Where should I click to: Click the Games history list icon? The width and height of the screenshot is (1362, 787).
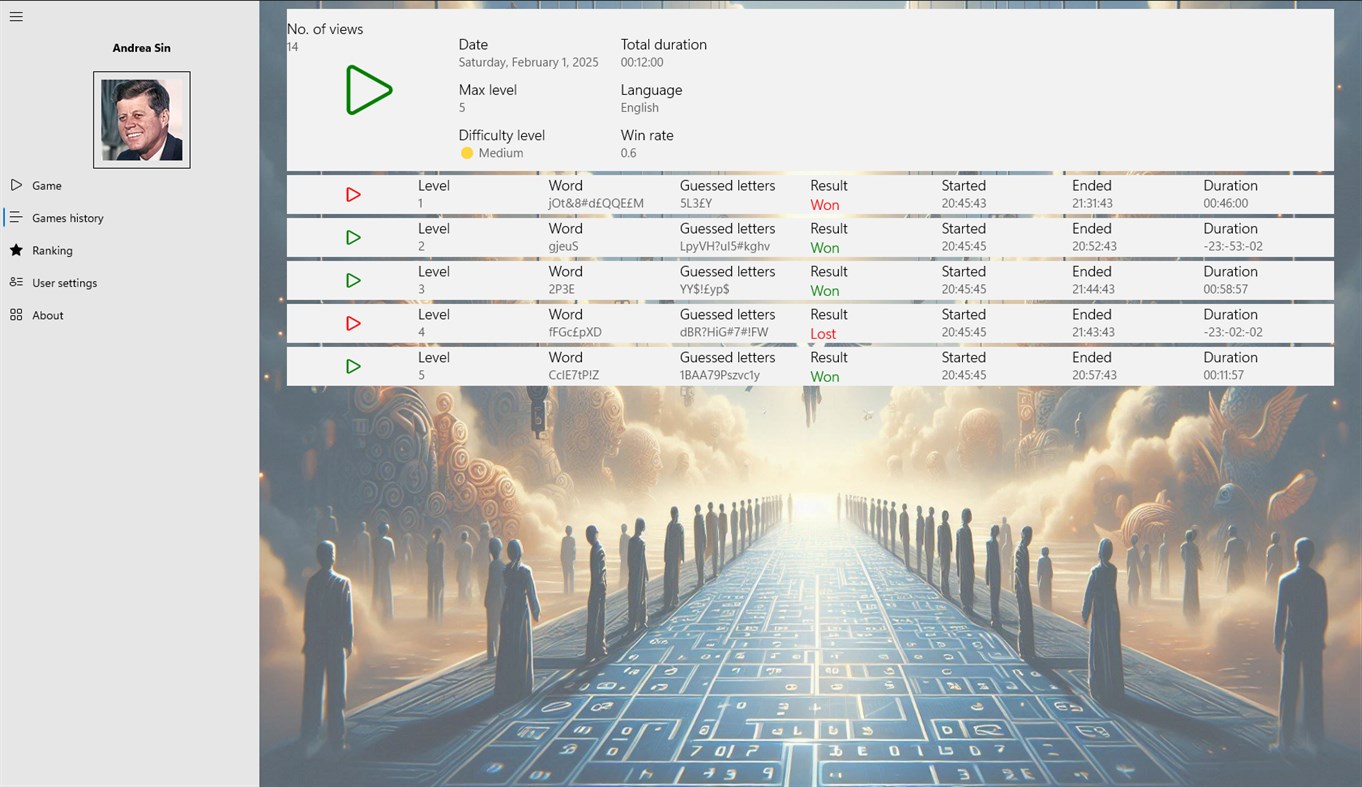click(x=16, y=218)
